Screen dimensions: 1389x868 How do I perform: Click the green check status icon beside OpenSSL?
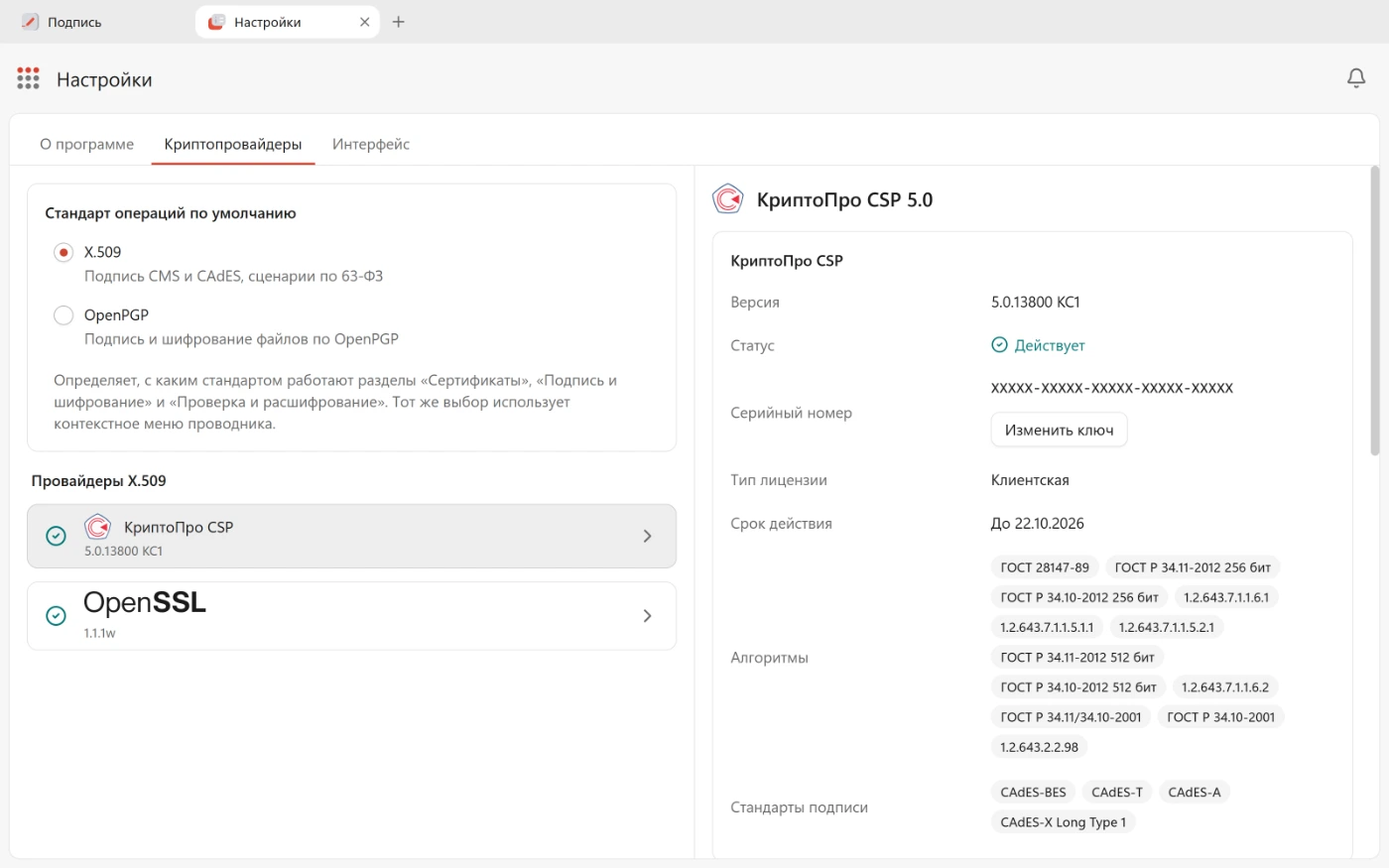click(57, 616)
